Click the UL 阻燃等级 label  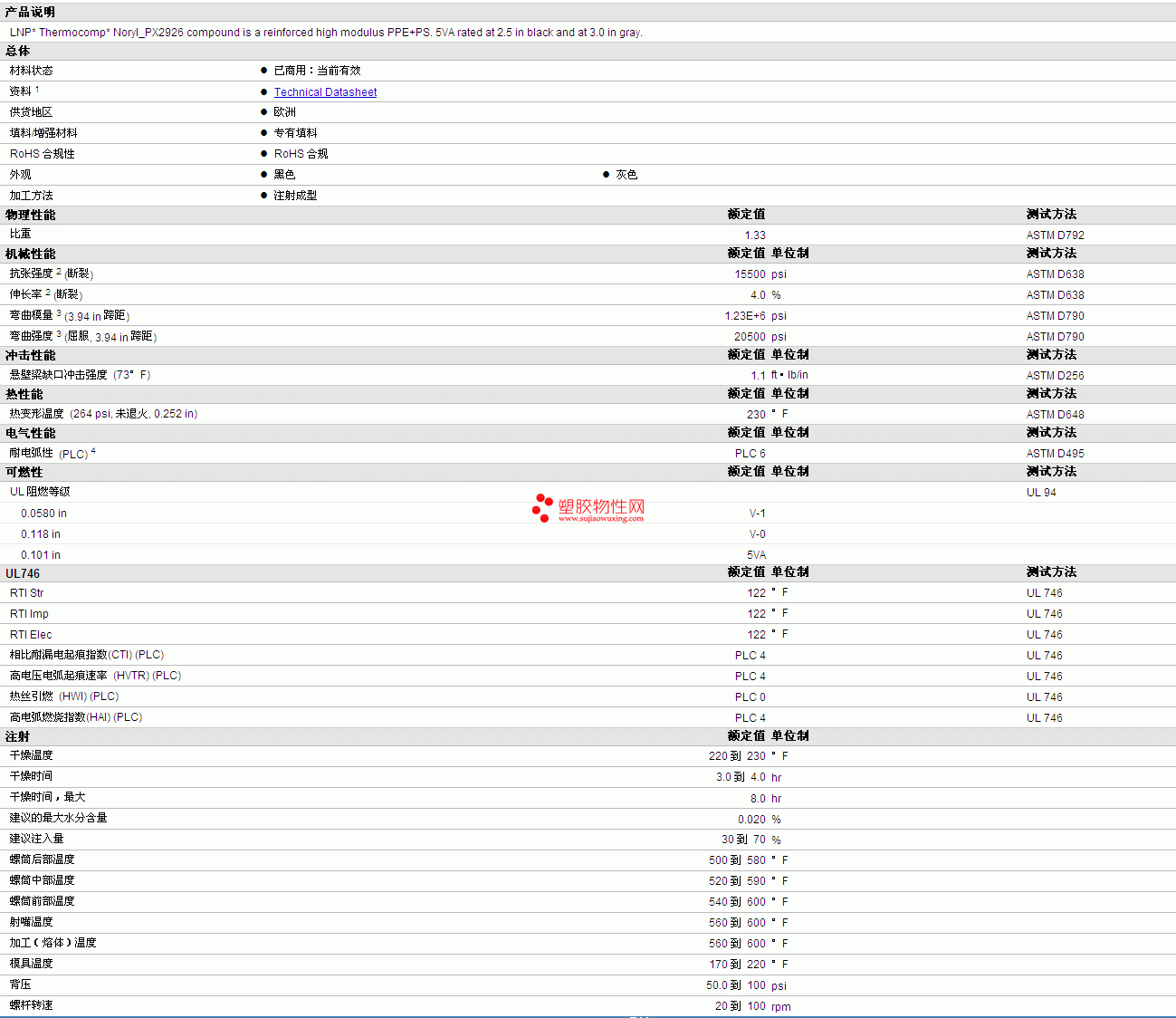coord(40,492)
